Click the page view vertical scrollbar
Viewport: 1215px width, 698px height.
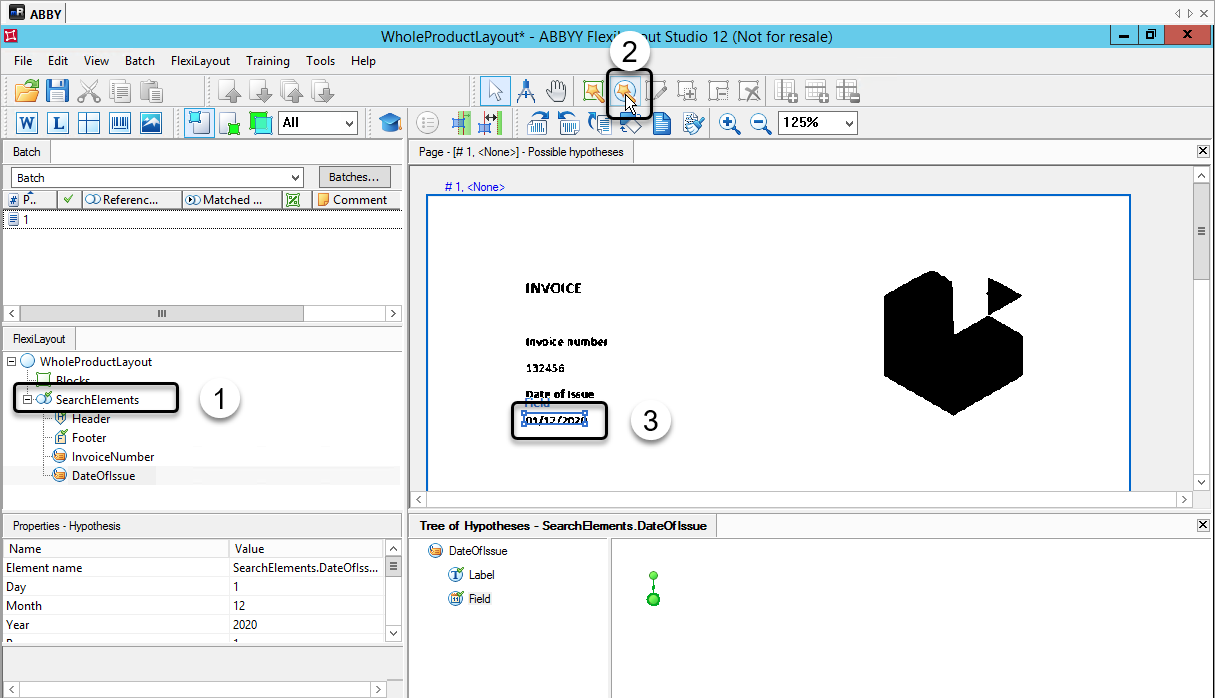[x=1202, y=328]
